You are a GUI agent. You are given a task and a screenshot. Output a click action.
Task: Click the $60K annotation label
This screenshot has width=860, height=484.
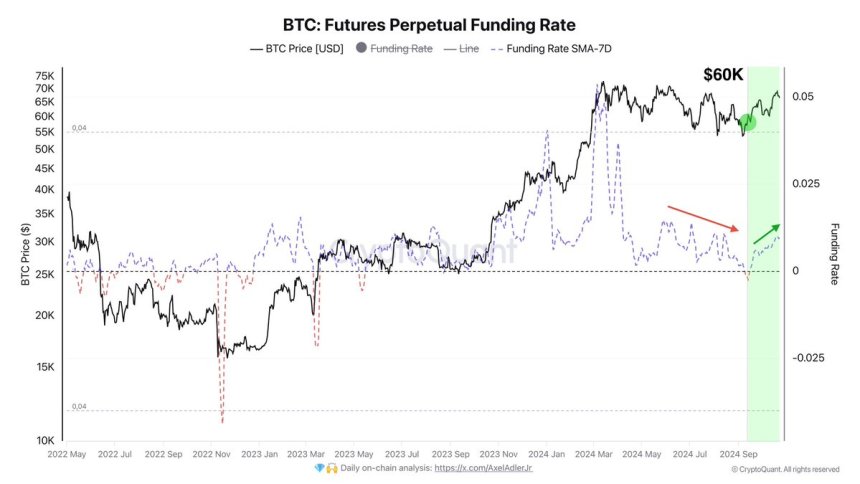click(722, 76)
